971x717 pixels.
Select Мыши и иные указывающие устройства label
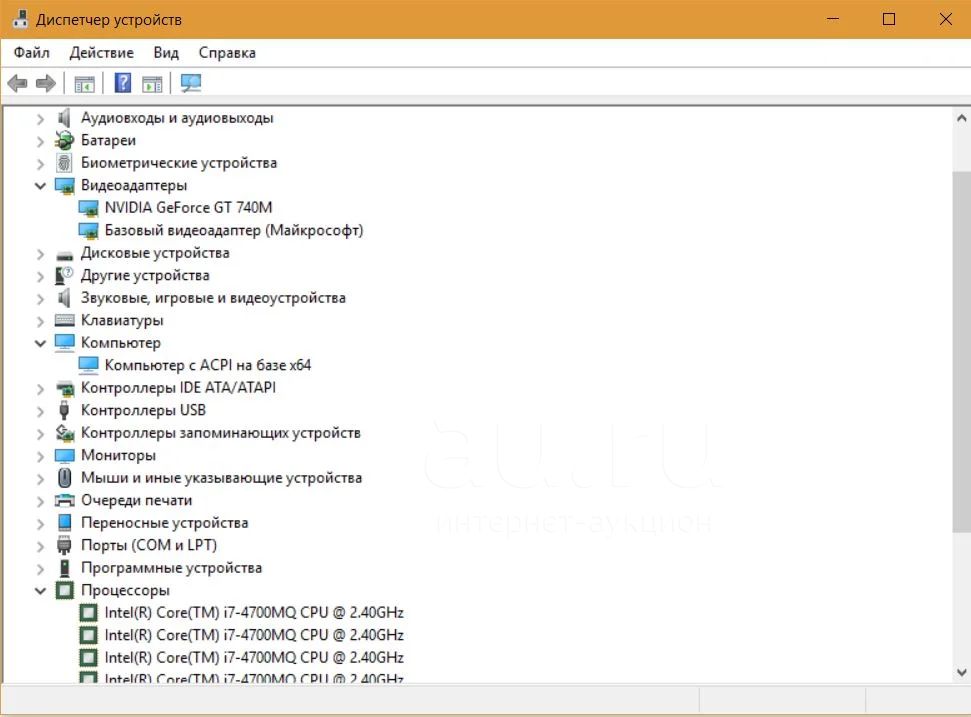(x=221, y=478)
